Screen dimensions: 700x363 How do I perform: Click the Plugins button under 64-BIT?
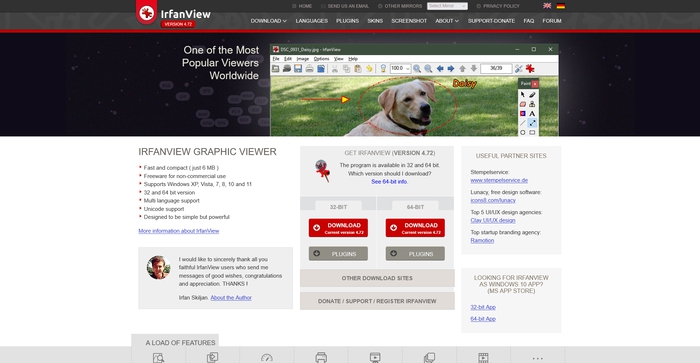pos(415,254)
